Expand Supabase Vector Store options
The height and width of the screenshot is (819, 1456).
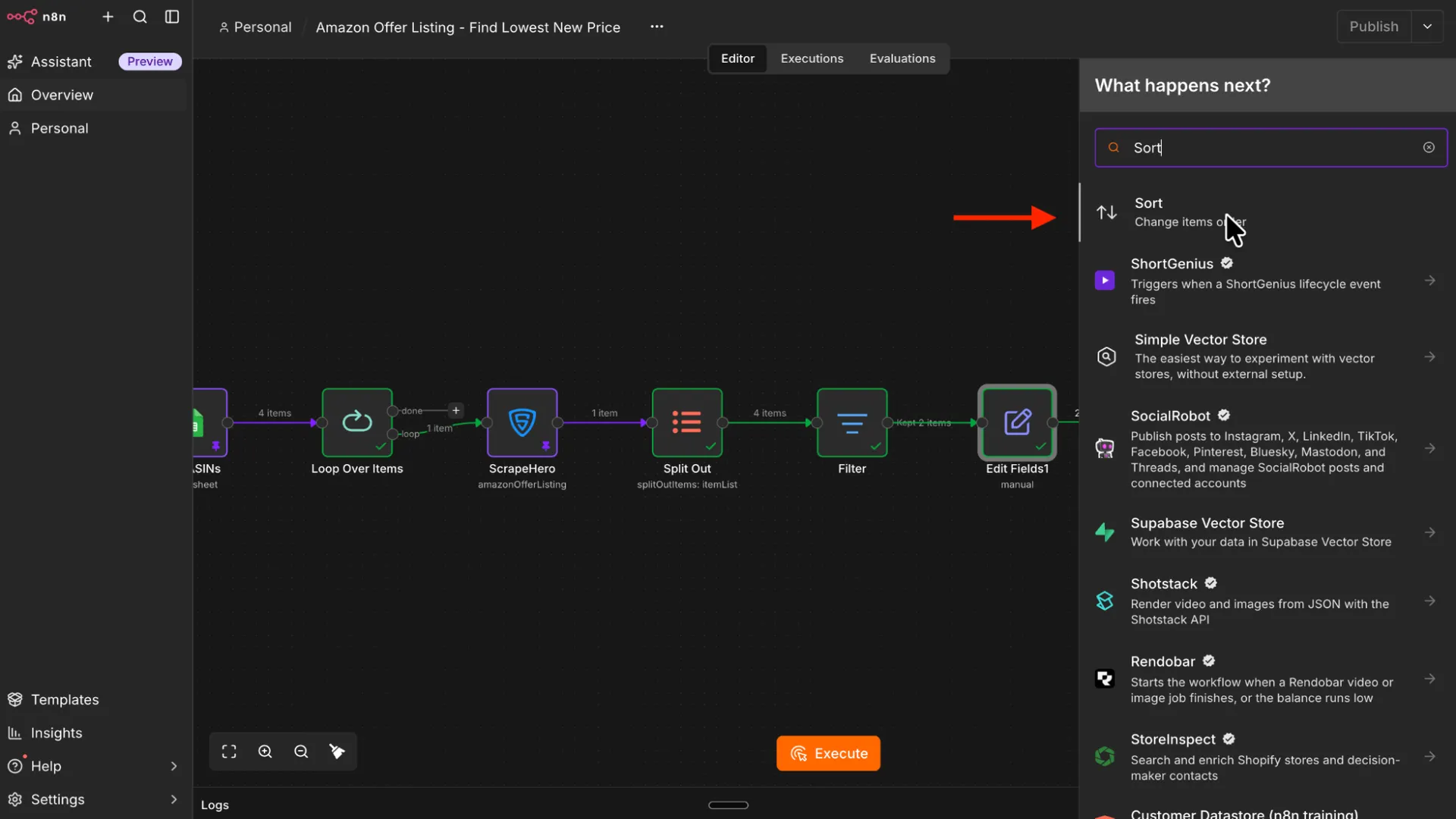1429,532
